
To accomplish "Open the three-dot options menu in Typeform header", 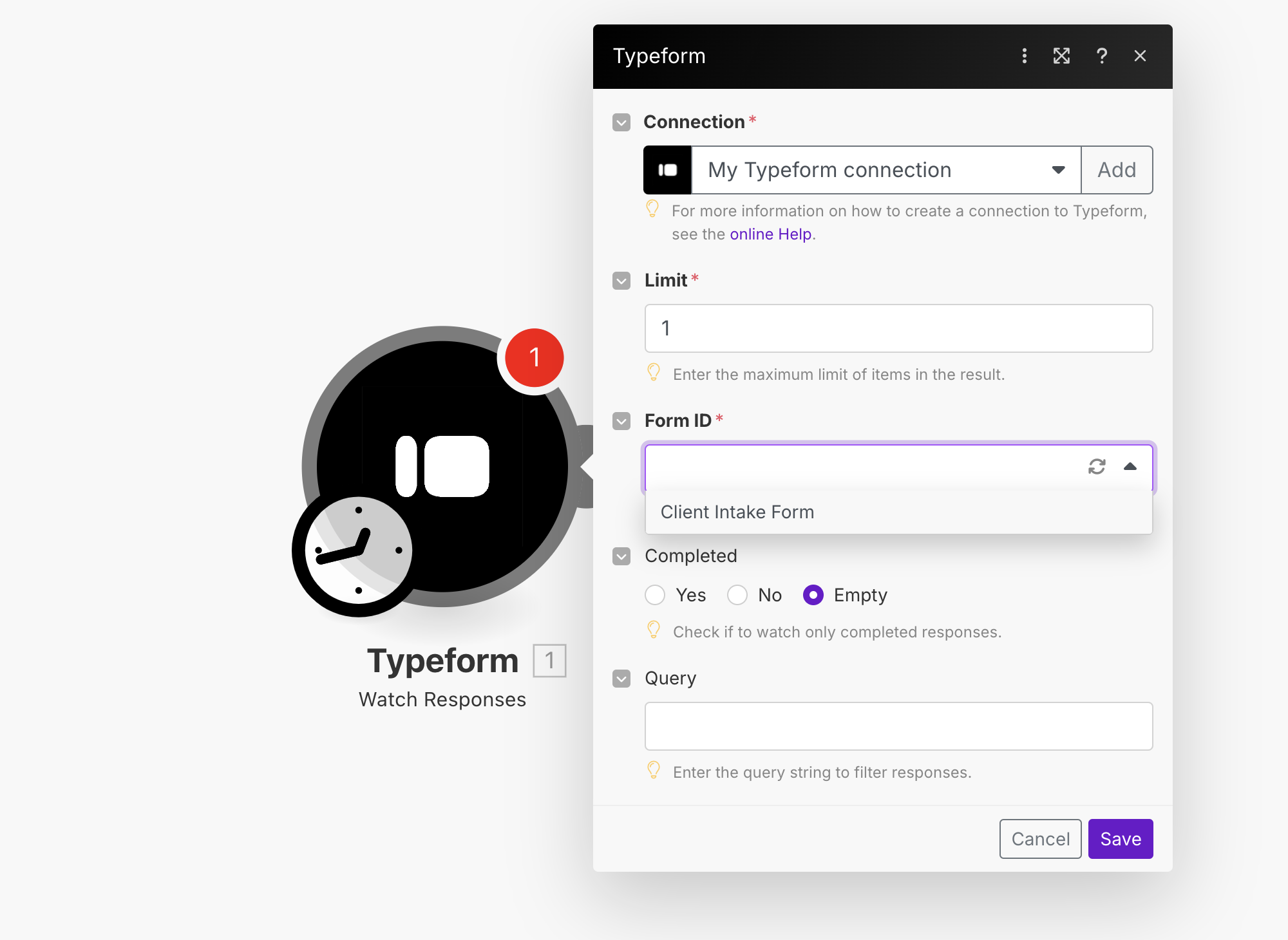I will click(1024, 56).
